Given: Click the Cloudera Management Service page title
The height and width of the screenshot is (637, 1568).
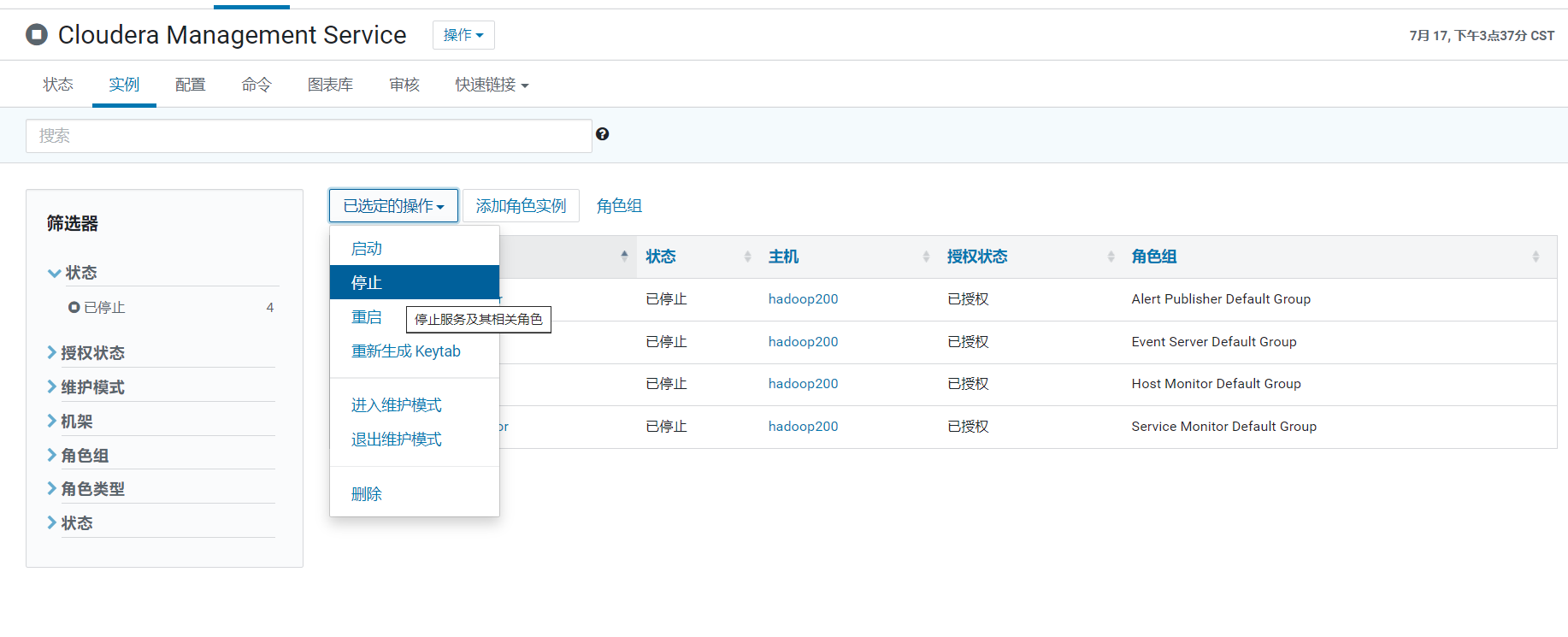Looking at the screenshot, I should pyautogui.click(x=232, y=35).
